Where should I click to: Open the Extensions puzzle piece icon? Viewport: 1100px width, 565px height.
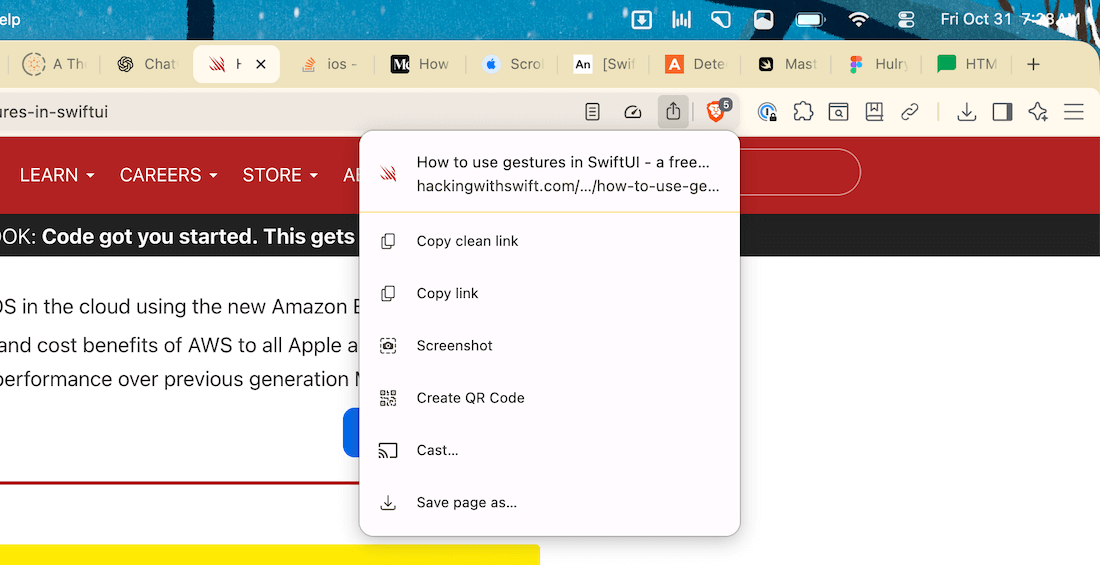coord(803,112)
